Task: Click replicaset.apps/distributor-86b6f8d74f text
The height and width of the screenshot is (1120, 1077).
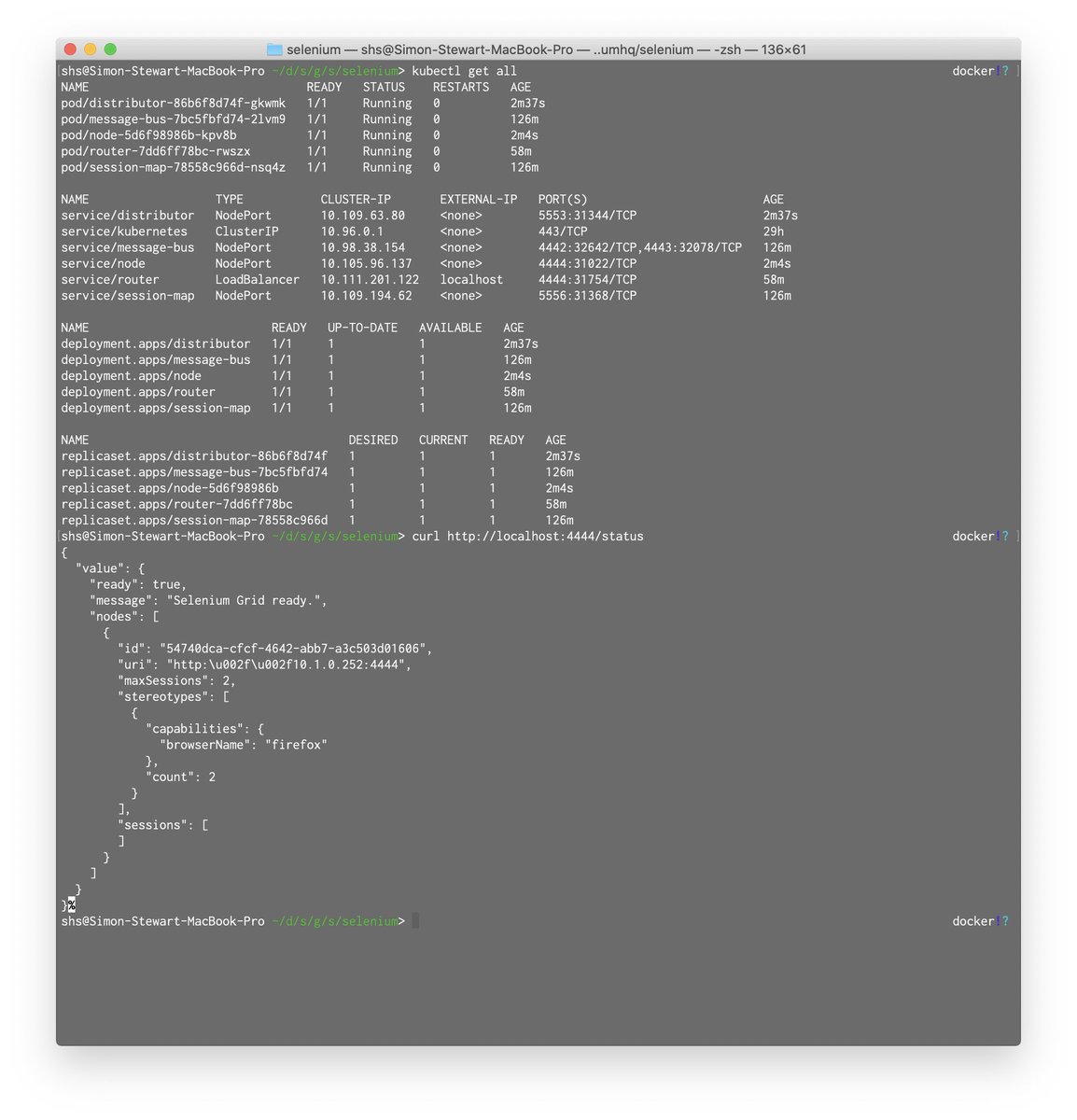Action: tap(194, 456)
